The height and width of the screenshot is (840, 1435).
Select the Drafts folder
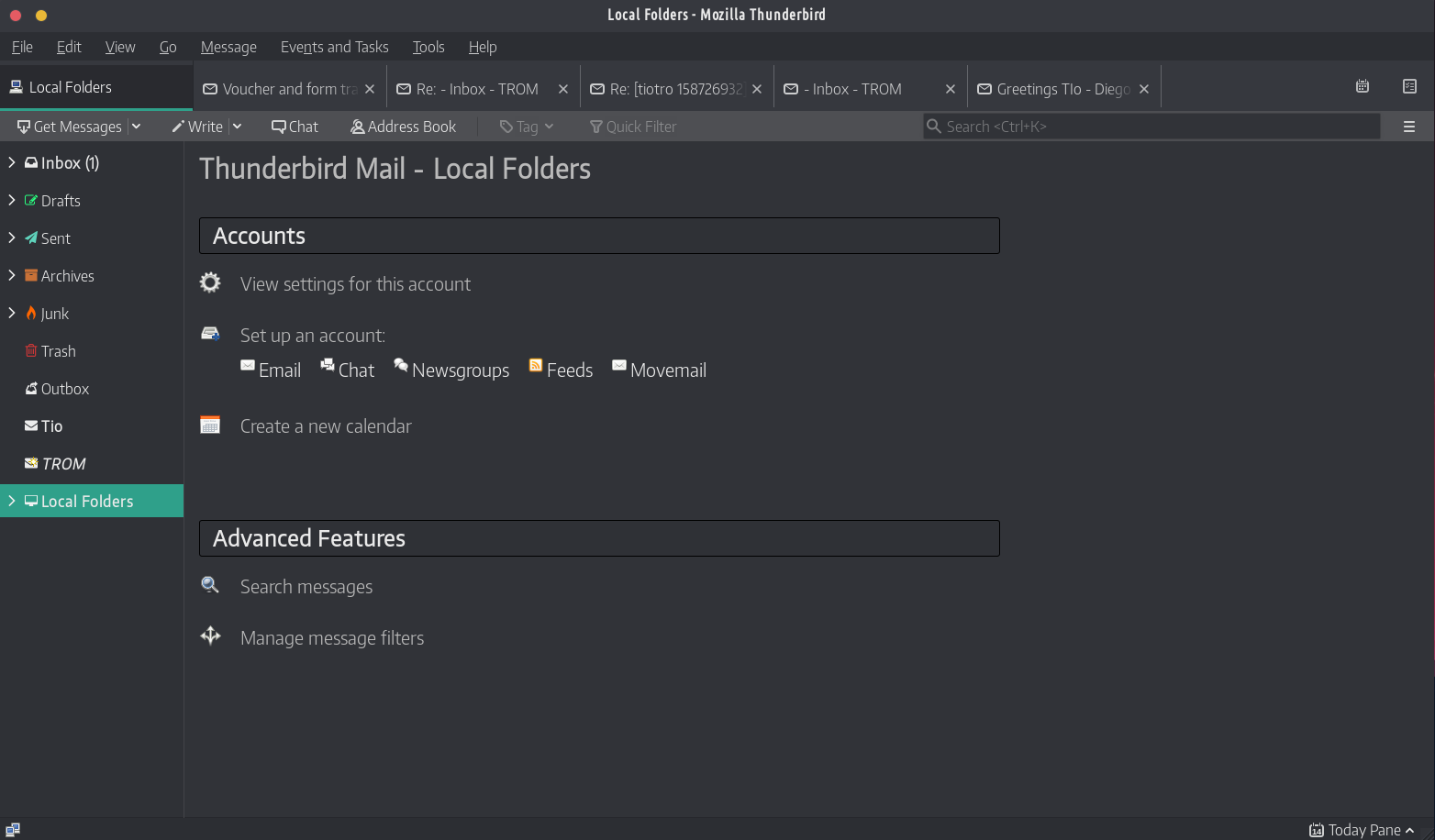coord(92,200)
